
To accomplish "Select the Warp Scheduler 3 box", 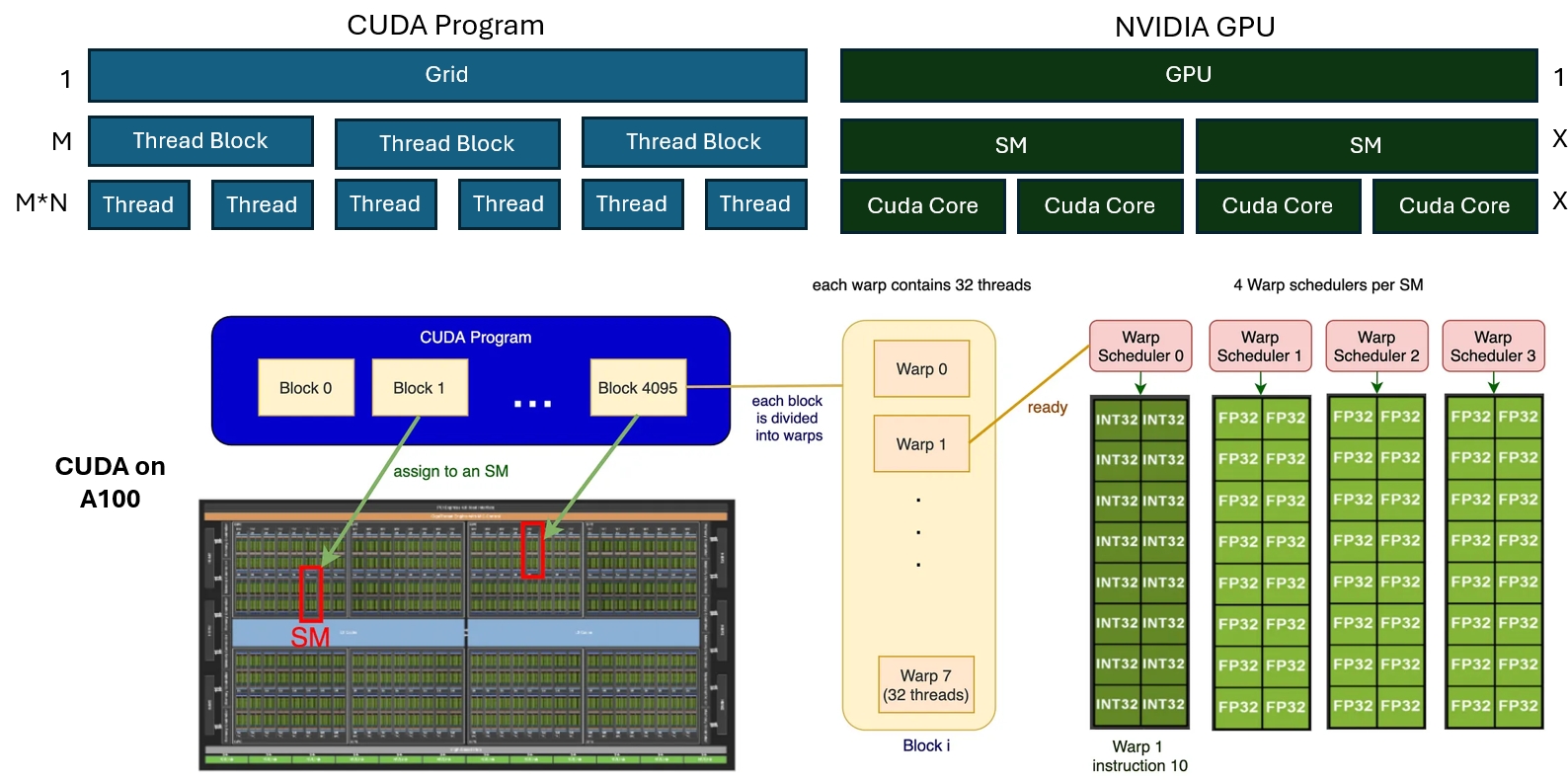I will tap(1492, 347).
